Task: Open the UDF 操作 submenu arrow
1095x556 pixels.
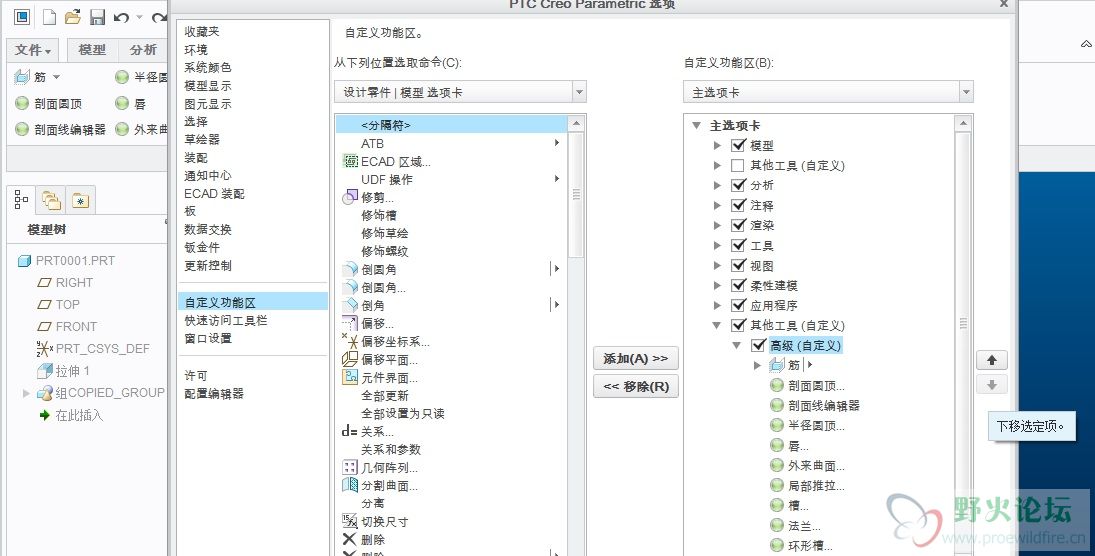Action: tap(557, 179)
